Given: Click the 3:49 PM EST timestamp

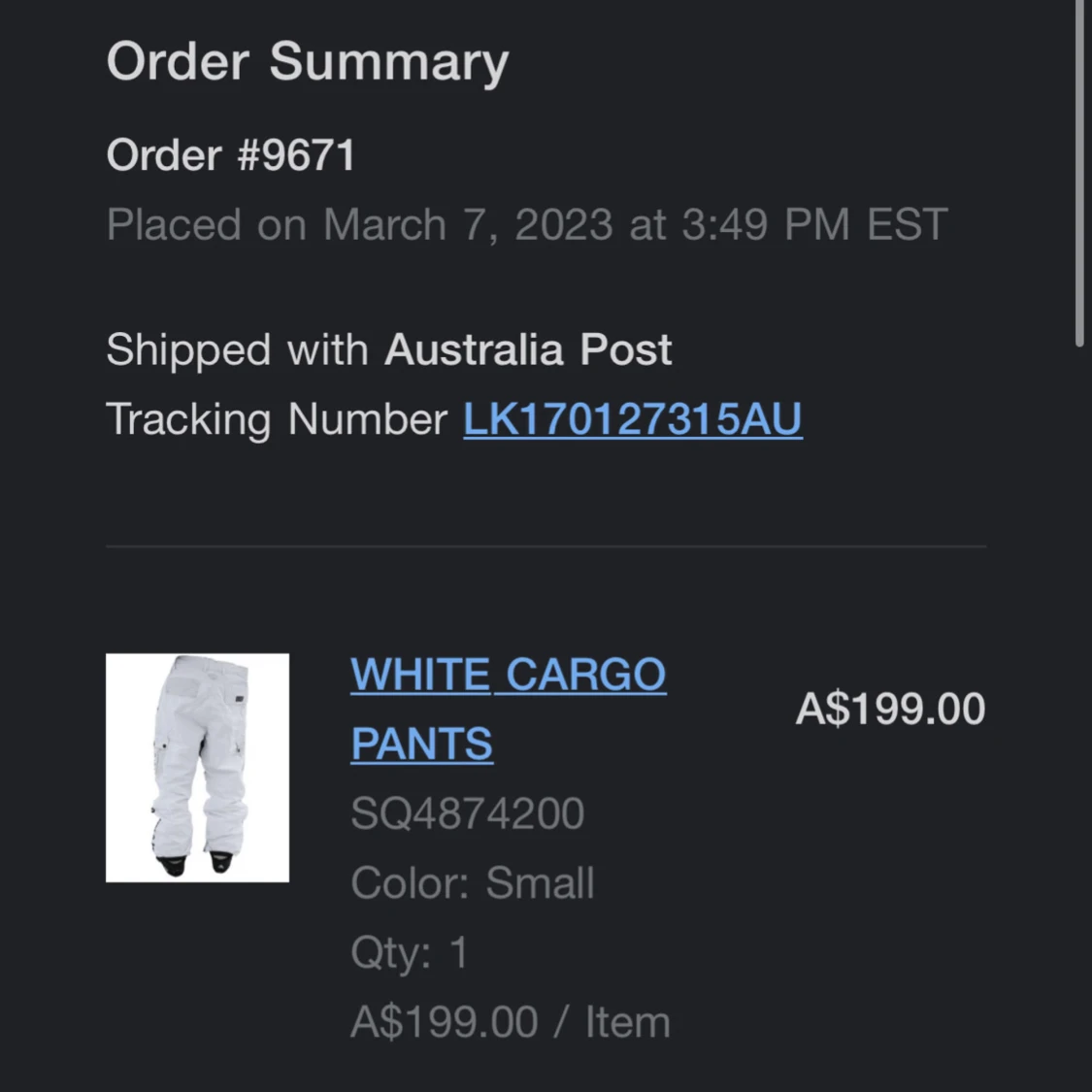Looking at the screenshot, I should tap(814, 225).
